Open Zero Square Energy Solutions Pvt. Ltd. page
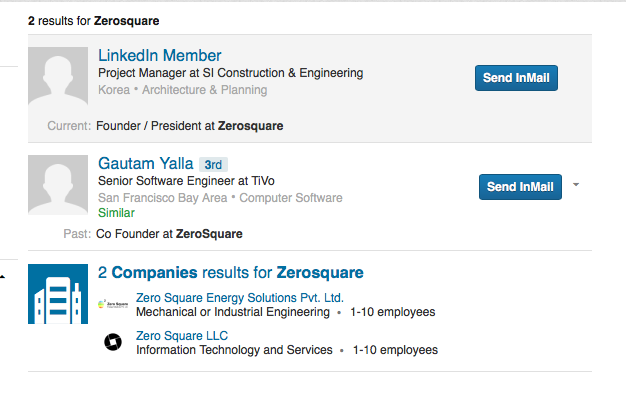The width and height of the screenshot is (626, 394). [240, 298]
